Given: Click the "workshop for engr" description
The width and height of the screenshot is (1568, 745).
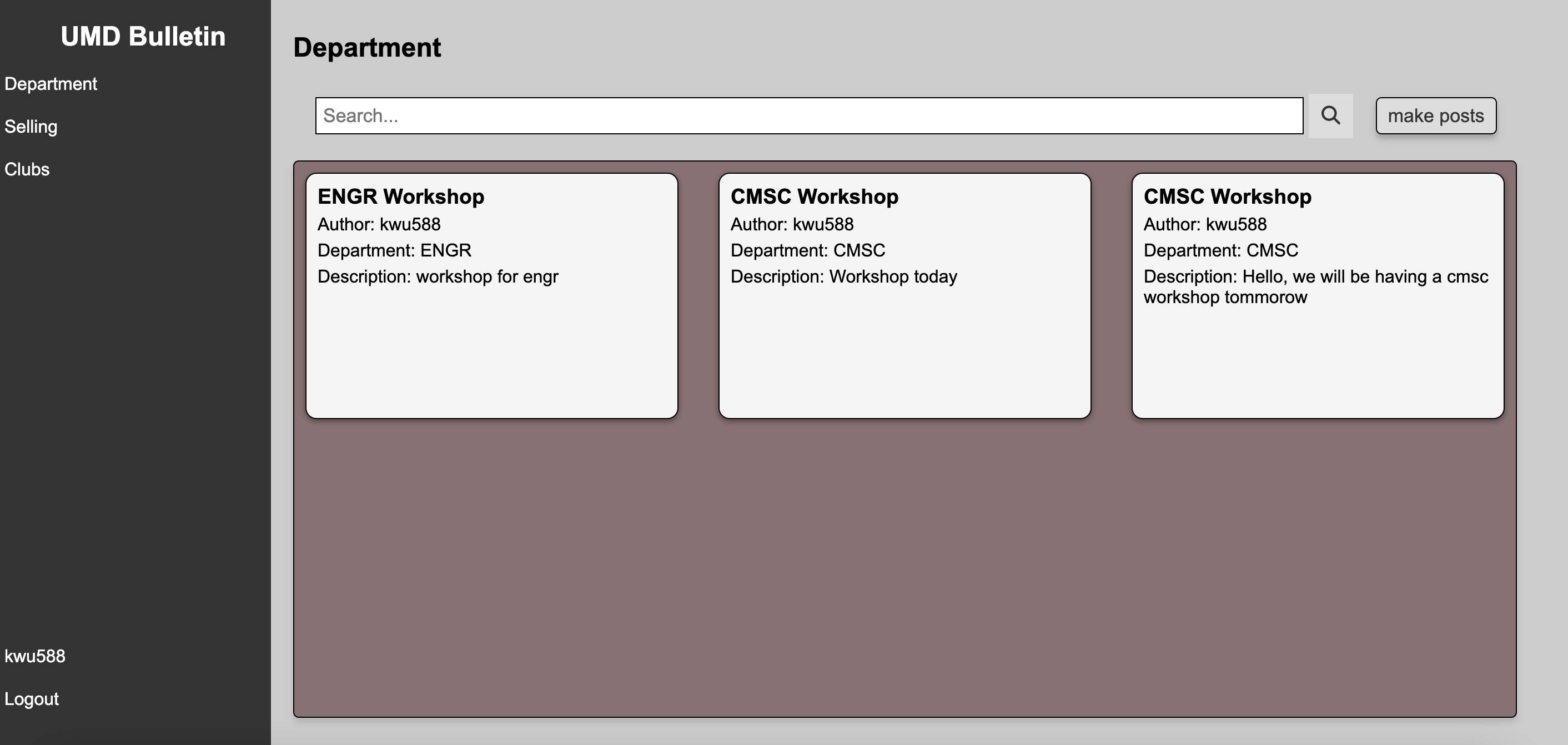Looking at the screenshot, I should point(487,277).
